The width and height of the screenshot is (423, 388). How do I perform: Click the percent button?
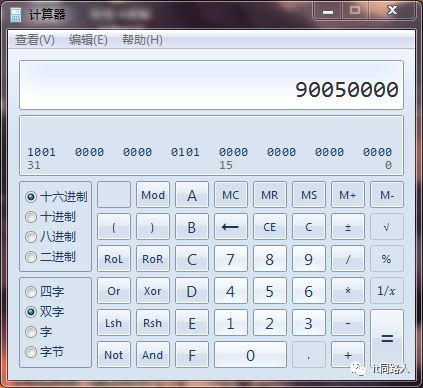coord(387,259)
